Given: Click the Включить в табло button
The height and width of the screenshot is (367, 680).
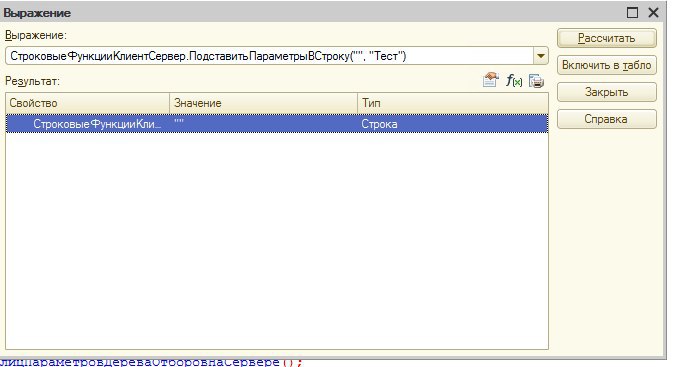Looking at the screenshot, I should coord(606,65).
